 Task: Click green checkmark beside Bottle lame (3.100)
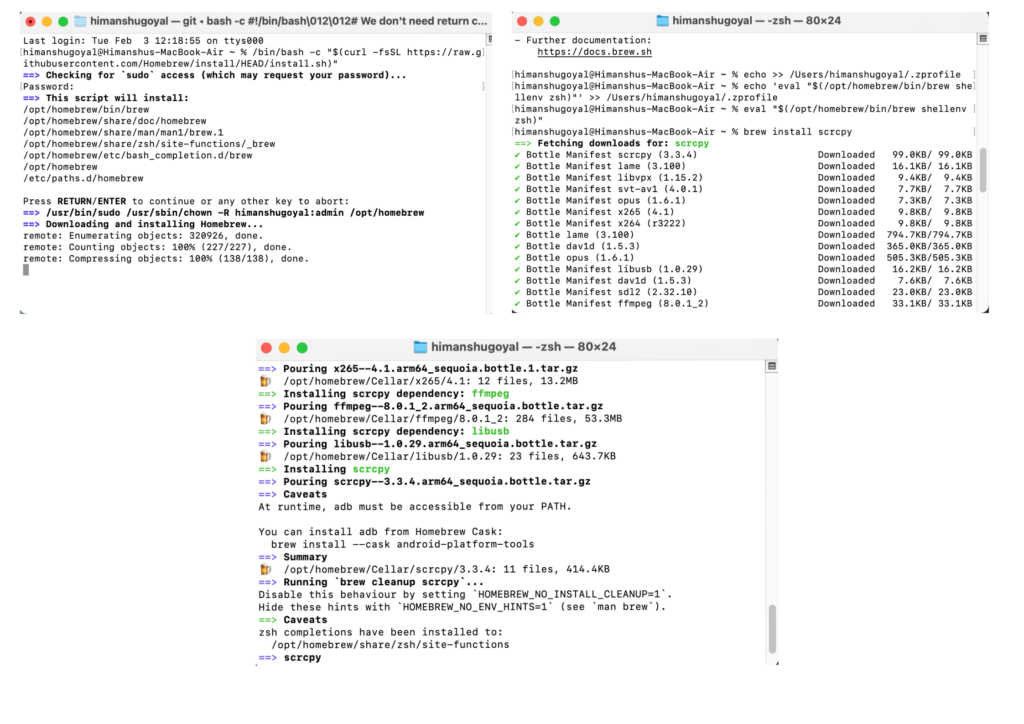(517, 234)
